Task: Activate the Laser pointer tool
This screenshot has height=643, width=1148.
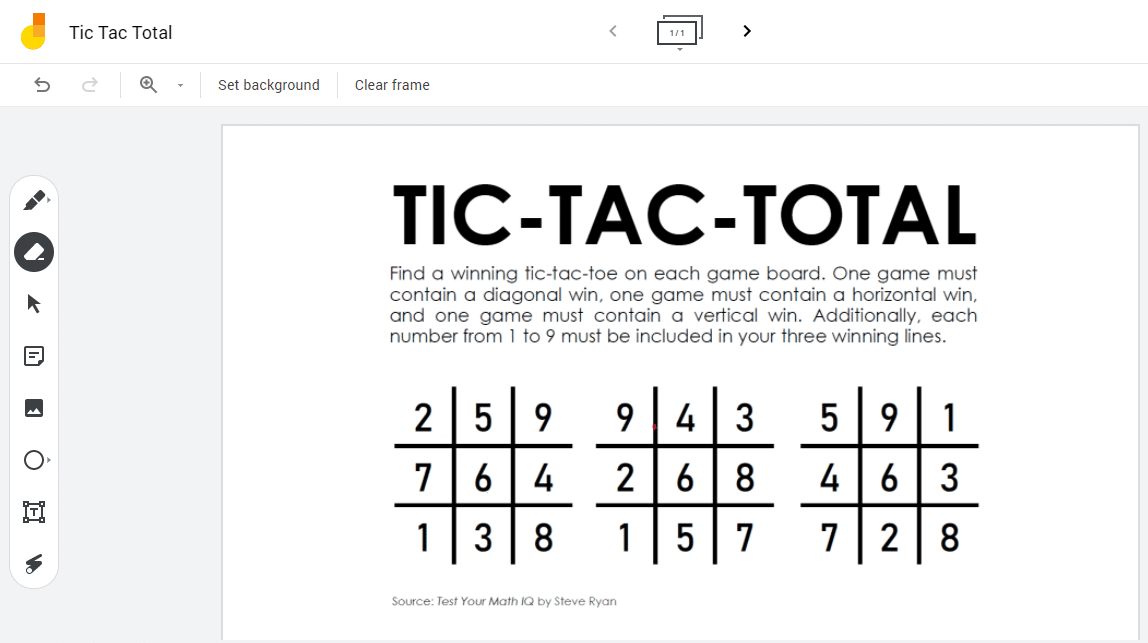Action: click(x=34, y=564)
